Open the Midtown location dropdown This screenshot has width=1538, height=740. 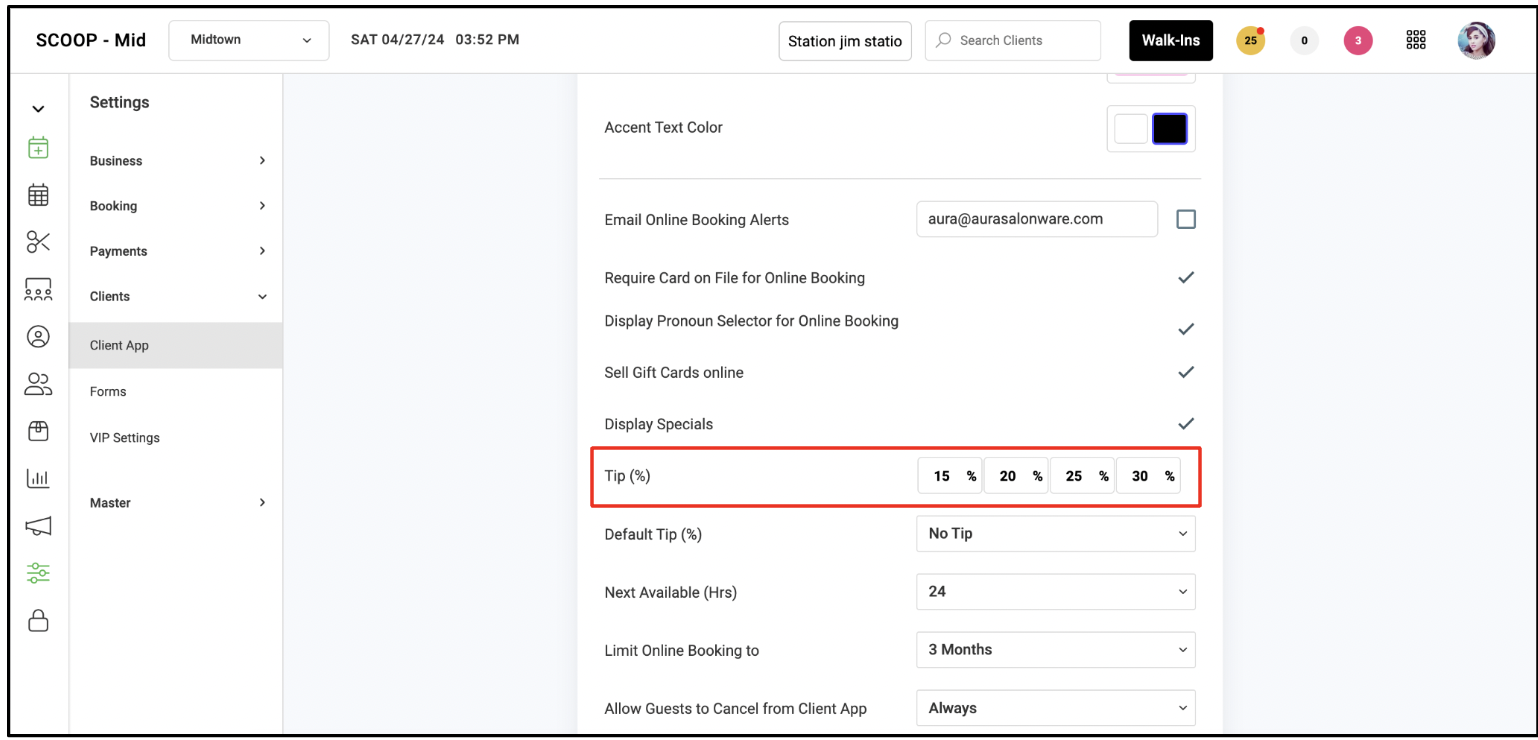coord(249,40)
